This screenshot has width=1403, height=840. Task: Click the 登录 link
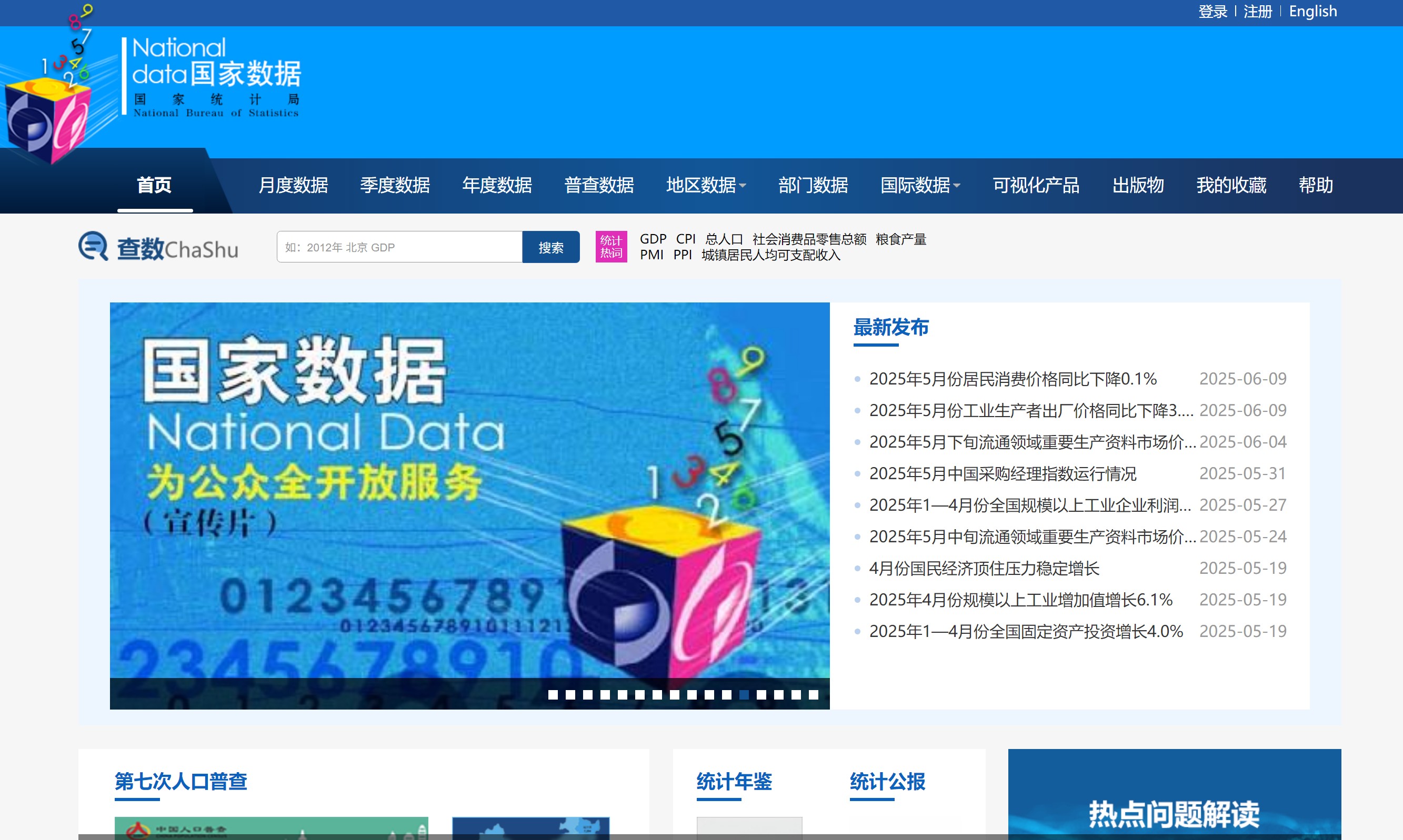(x=1212, y=12)
